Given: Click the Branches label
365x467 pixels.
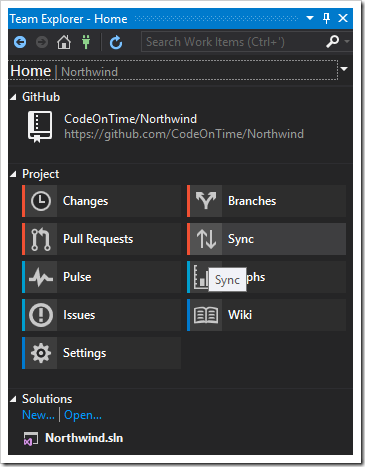Looking at the screenshot, I should click(252, 201).
